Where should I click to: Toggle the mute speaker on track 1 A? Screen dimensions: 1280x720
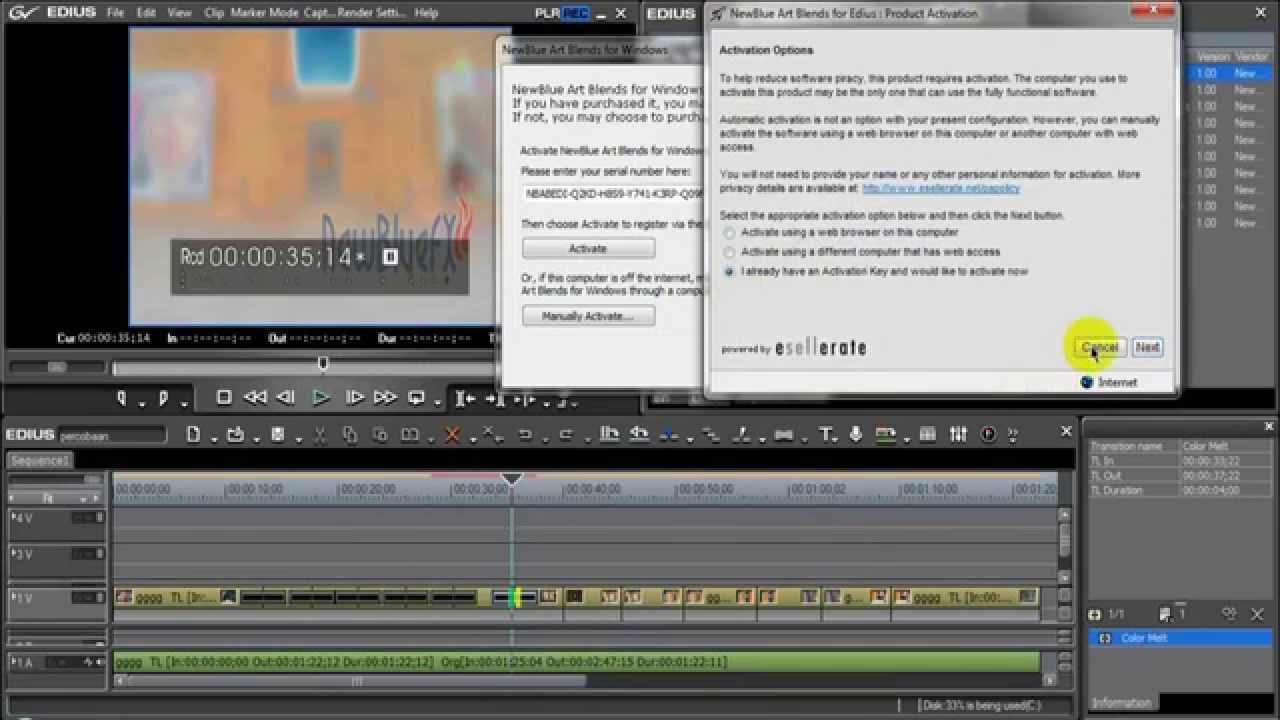tap(99, 662)
